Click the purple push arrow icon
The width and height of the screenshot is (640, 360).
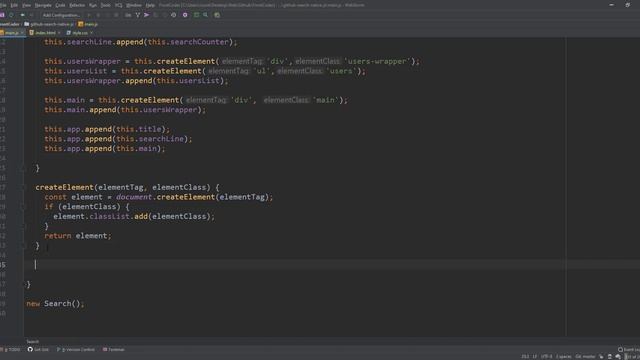[147, 15]
